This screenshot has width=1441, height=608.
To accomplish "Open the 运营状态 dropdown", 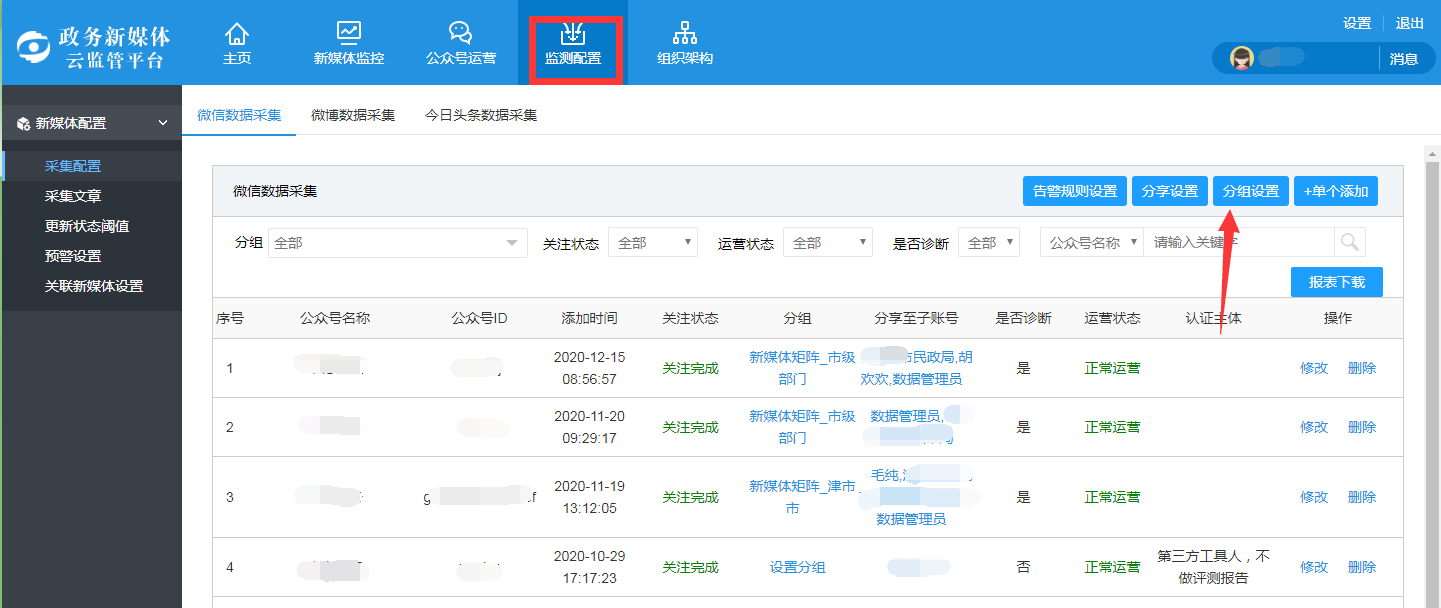I will [x=827, y=243].
